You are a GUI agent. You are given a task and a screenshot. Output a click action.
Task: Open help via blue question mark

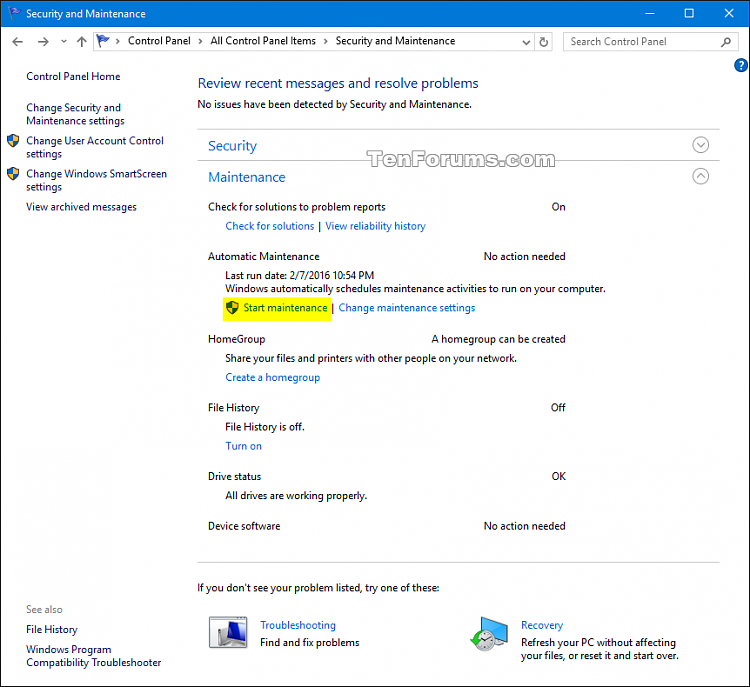[x=740, y=65]
